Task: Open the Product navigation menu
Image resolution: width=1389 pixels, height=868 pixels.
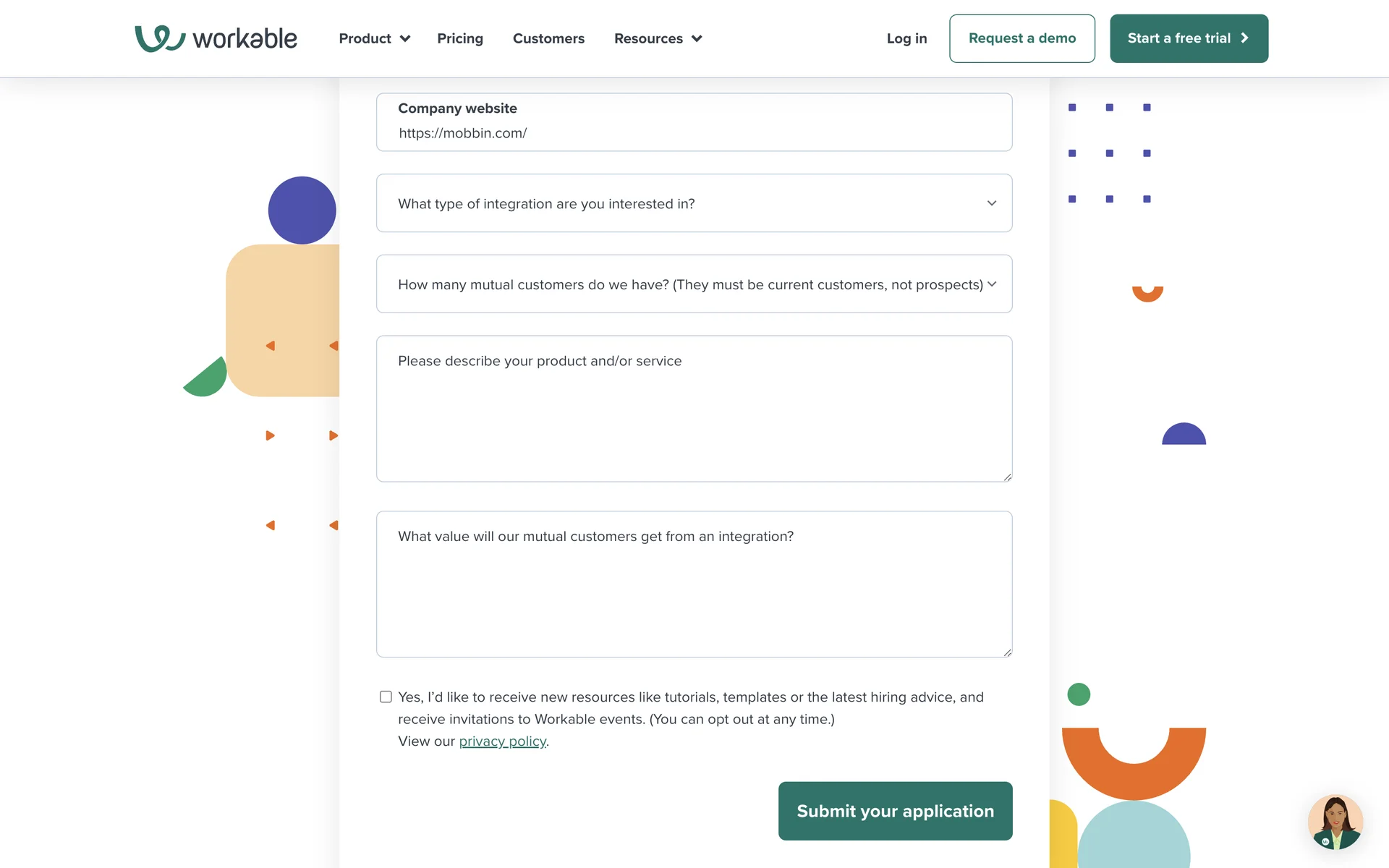Action: (x=365, y=39)
